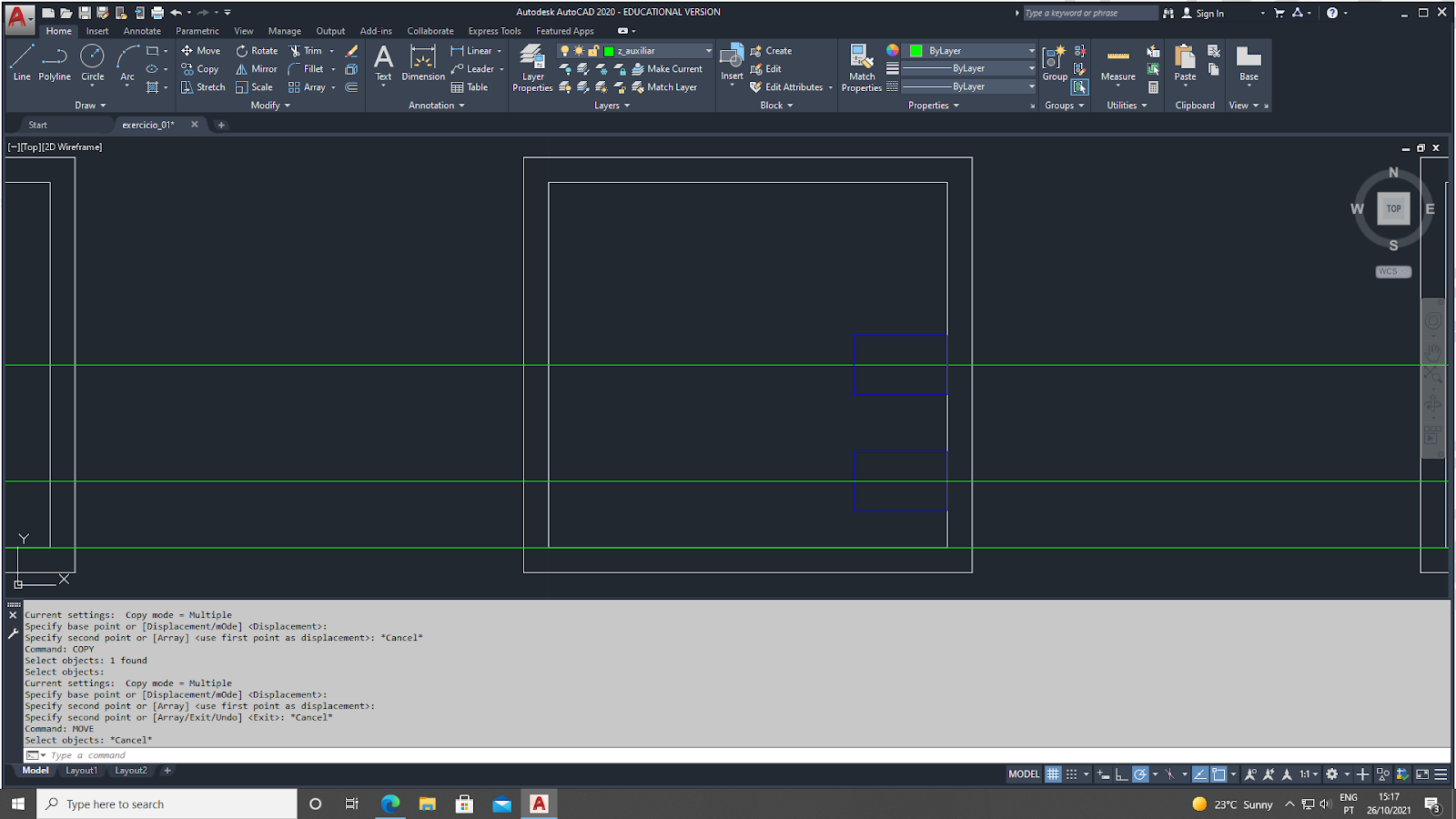Toggle polar tracking in status bar
1456x819 pixels.
[x=1139, y=774]
